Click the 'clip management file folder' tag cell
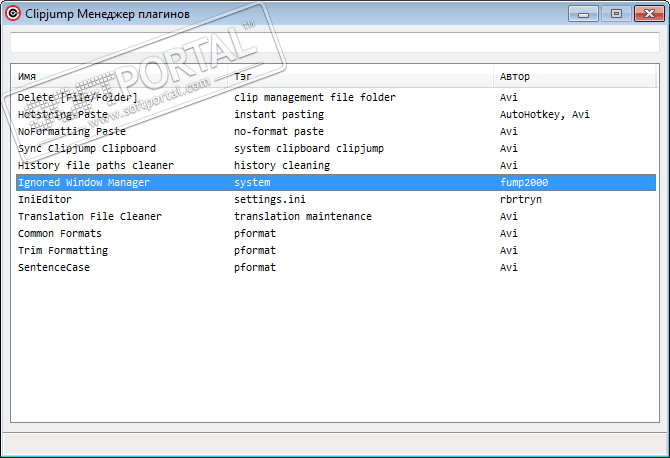 (314, 97)
